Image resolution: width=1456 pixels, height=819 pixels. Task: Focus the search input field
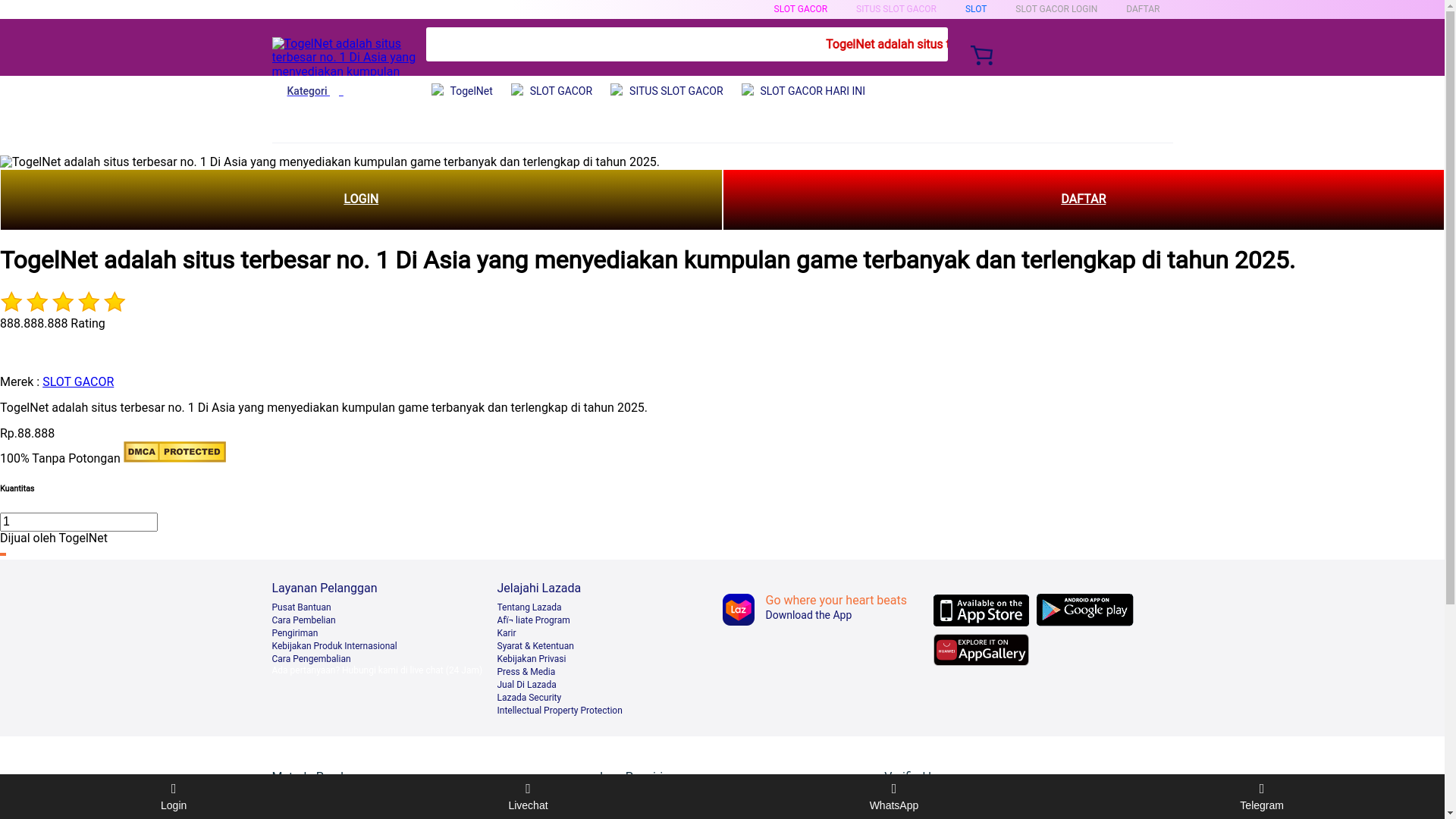tap(686, 44)
